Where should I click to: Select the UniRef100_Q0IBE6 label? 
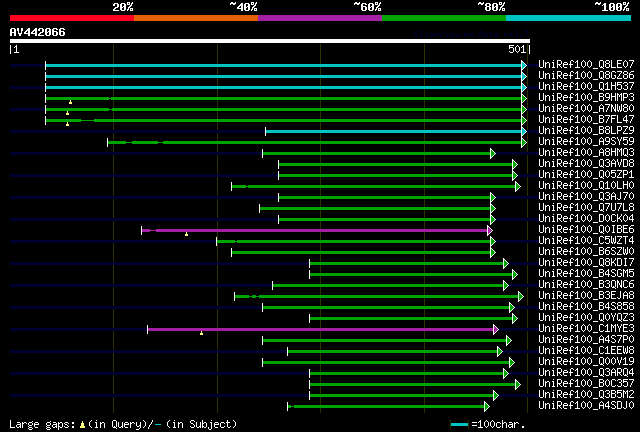coord(586,230)
